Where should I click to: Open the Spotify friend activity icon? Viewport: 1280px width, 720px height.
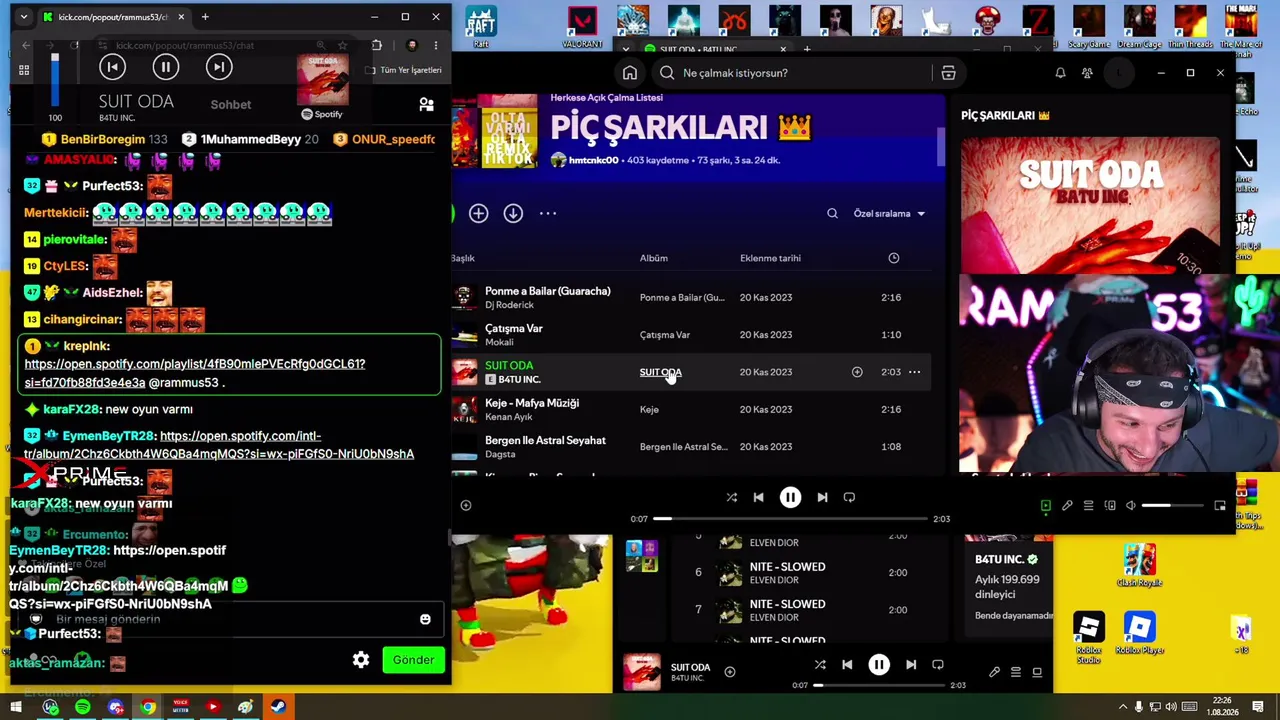click(1087, 73)
